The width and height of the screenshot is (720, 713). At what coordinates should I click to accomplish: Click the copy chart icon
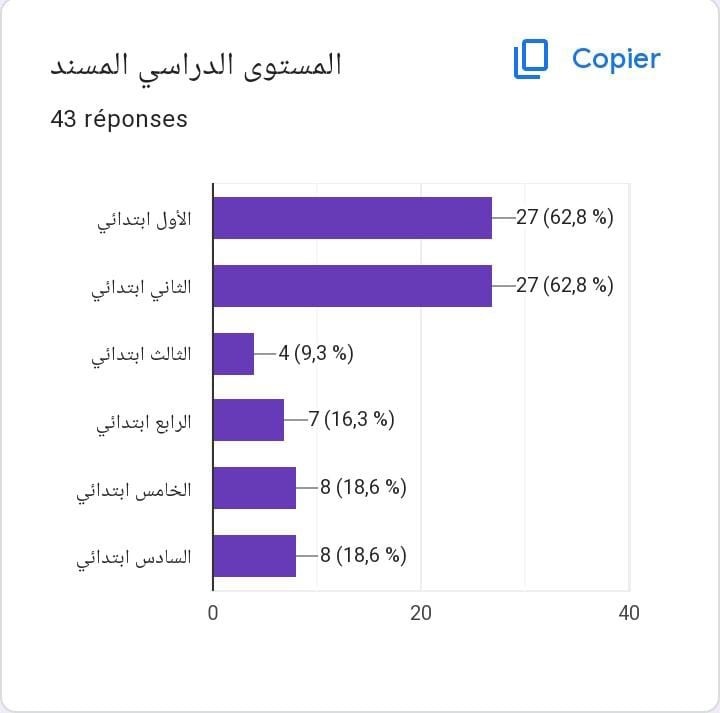tap(531, 59)
